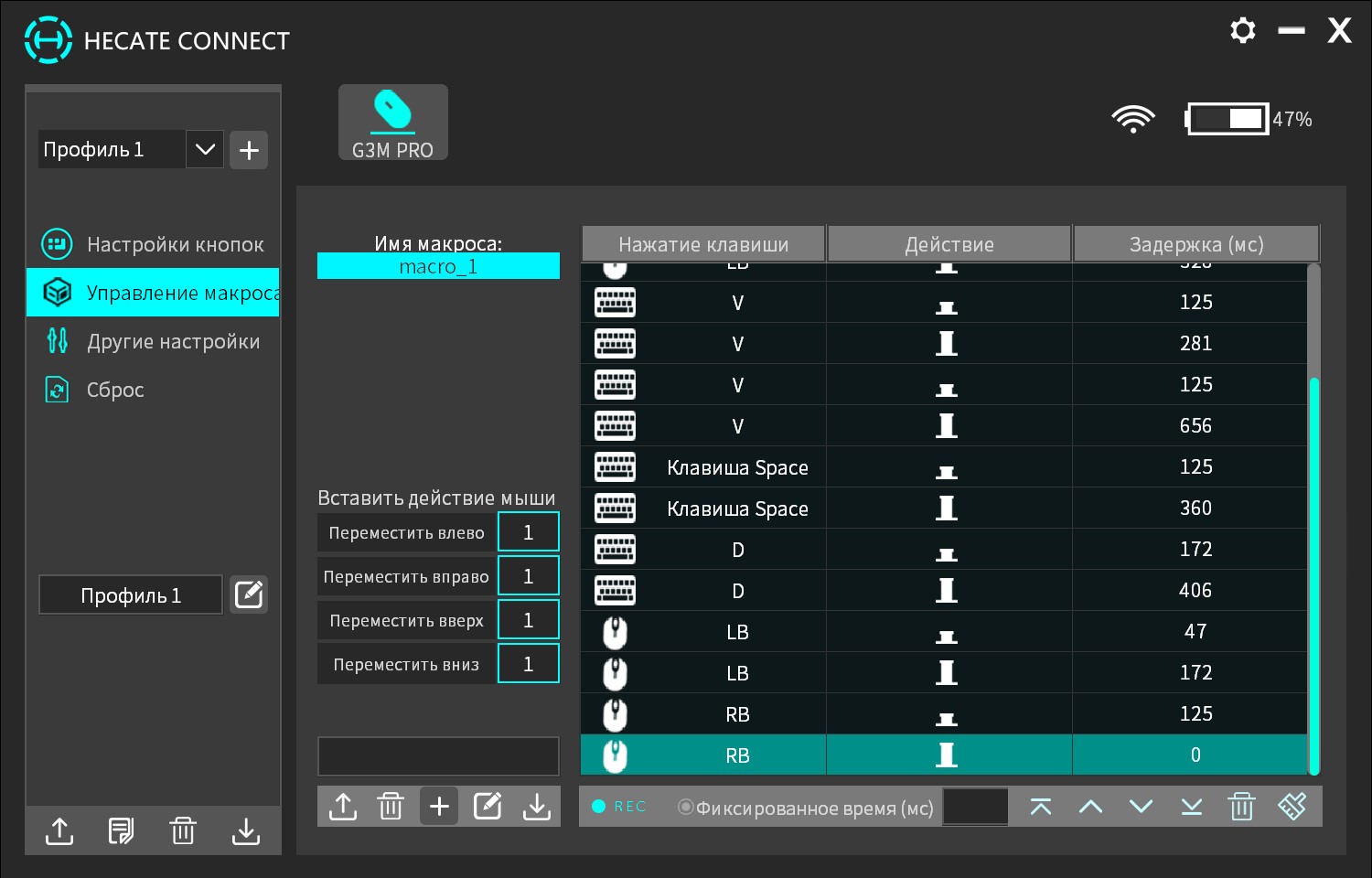Import macro with the macro toolbar download icon
This screenshot has width=1372, height=878.
coord(537,806)
